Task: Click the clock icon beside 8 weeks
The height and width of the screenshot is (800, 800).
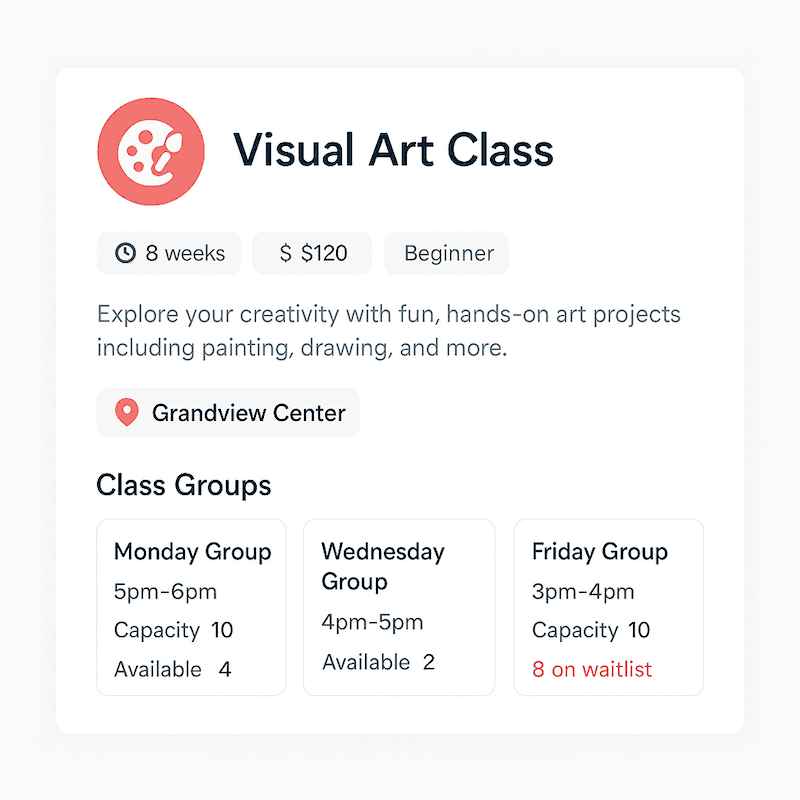Action: [125, 253]
